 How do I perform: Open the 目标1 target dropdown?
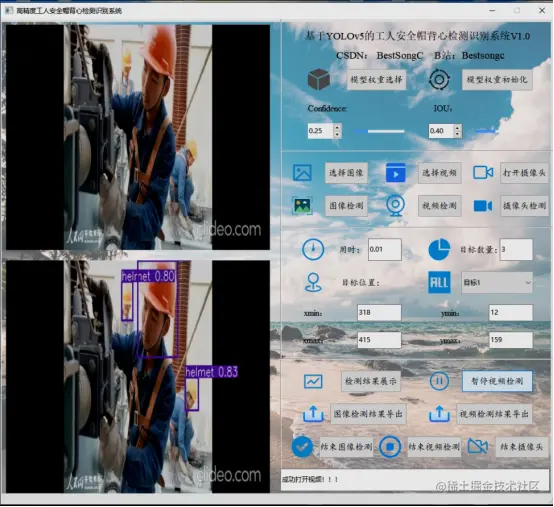(496, 283)
